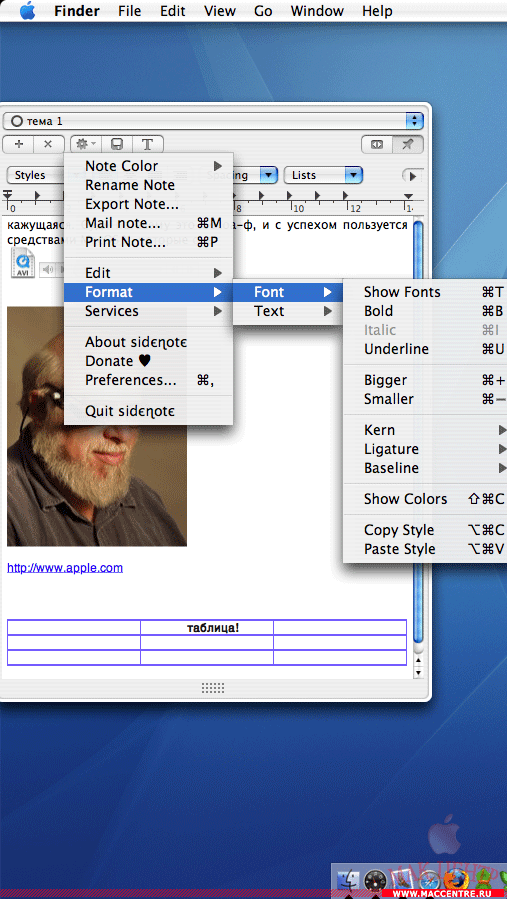Click the 'таблица!' table cell
This screenshot has height=899, width=507.
(207, 627)
